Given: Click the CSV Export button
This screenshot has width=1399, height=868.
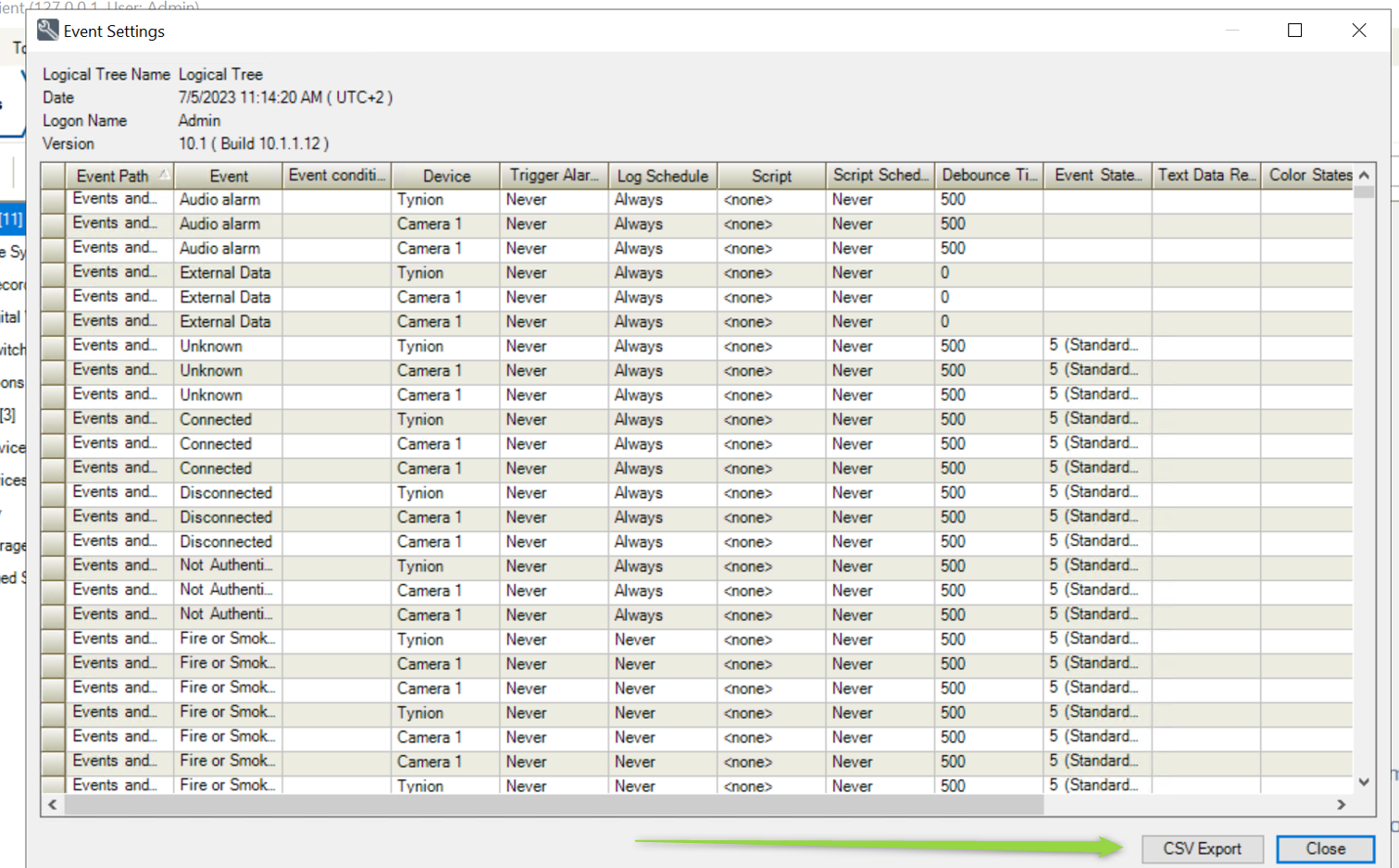Looking at the screenshot, I should pyautogui.click(x=1201, y=849).
